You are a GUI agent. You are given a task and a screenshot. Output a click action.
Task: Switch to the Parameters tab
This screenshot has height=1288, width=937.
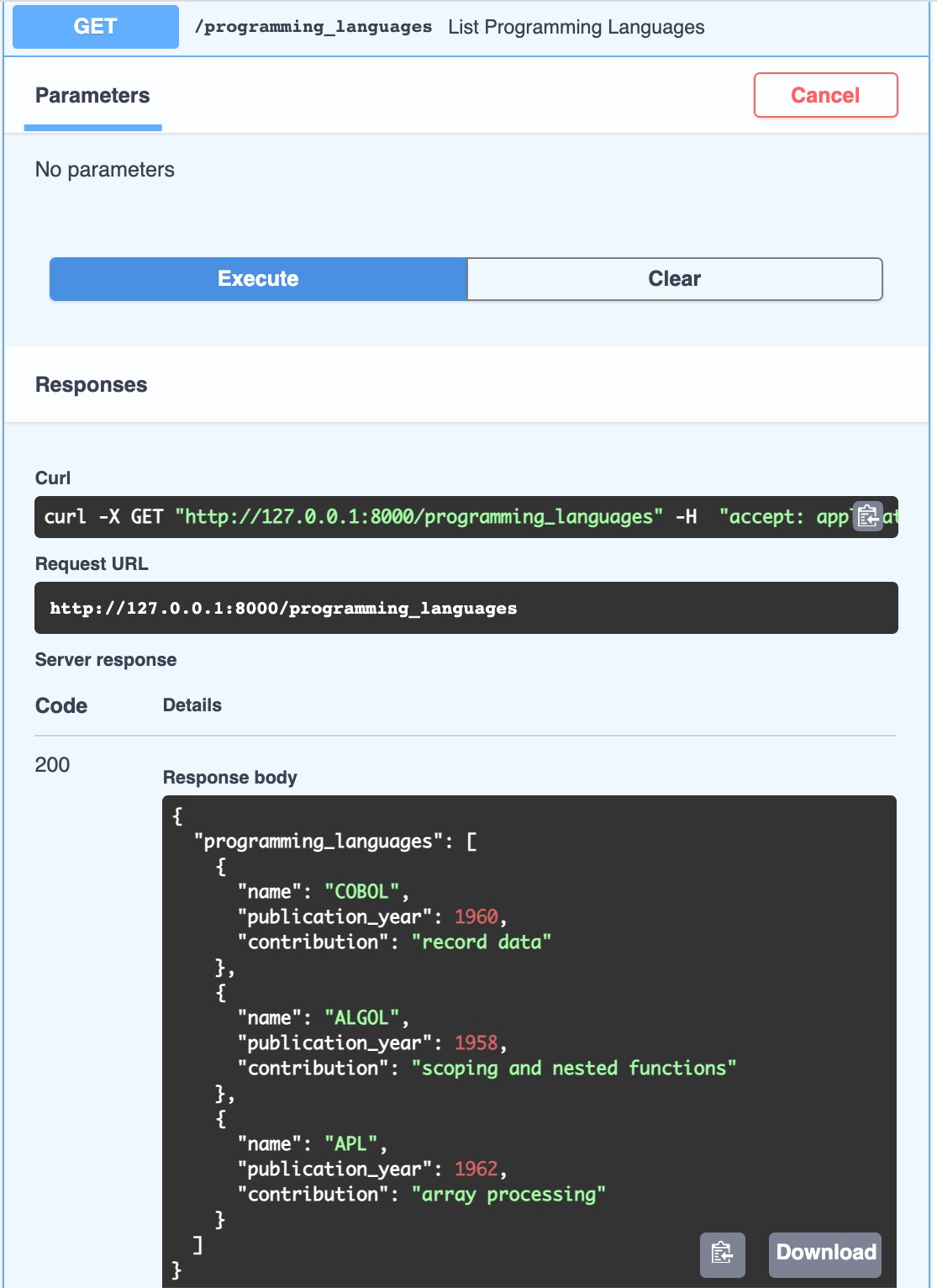pyautogui.click(x=92, y=95)
